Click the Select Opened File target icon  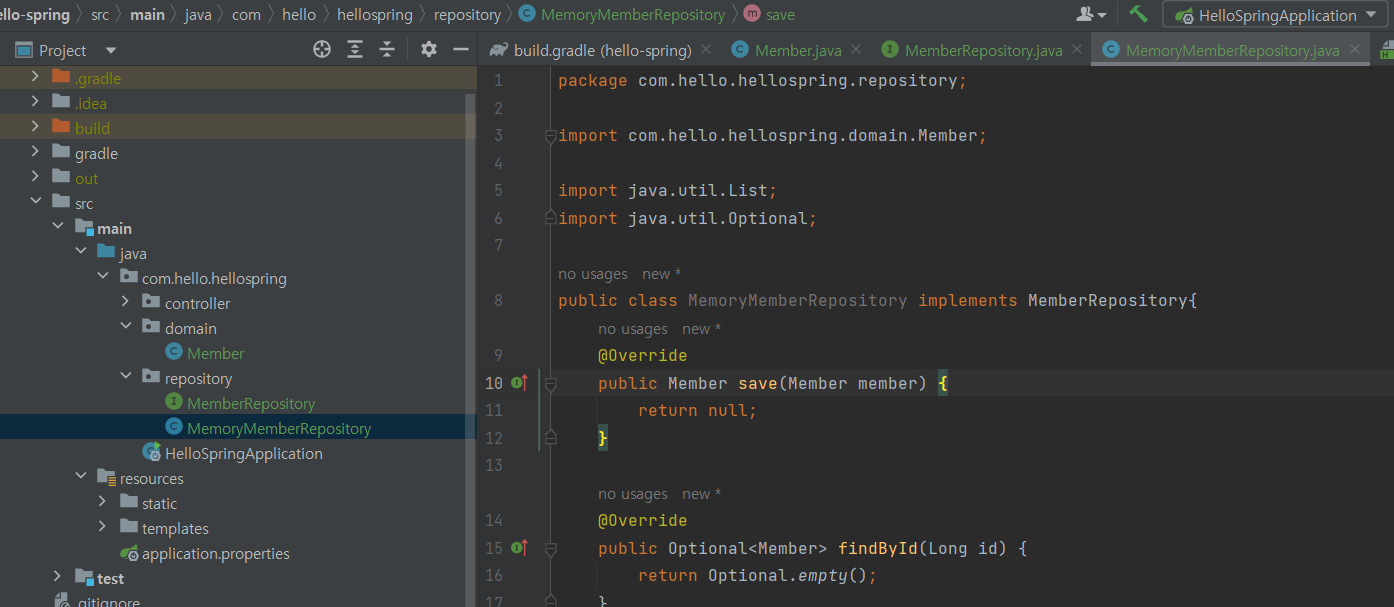point(322,50)
